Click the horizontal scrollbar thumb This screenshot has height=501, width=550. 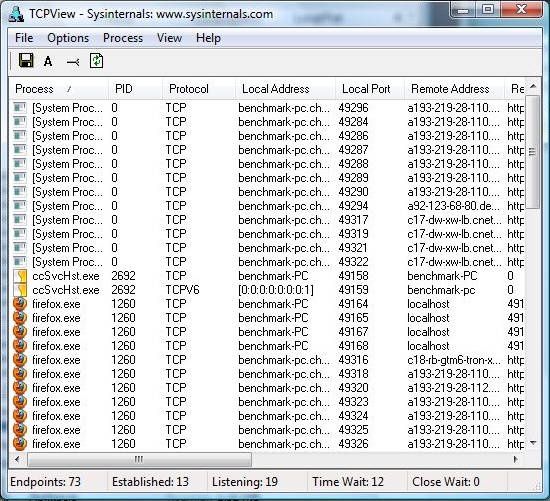coord(139,459)
